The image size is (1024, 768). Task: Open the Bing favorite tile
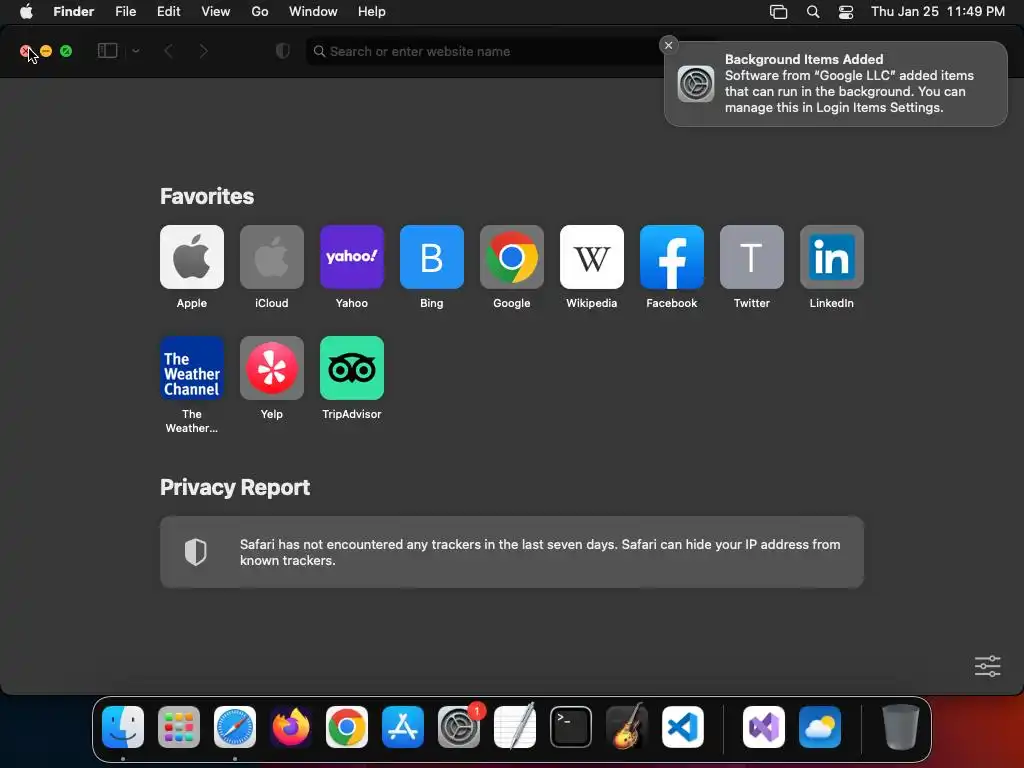pyautogui.click(x=432, y=257)
